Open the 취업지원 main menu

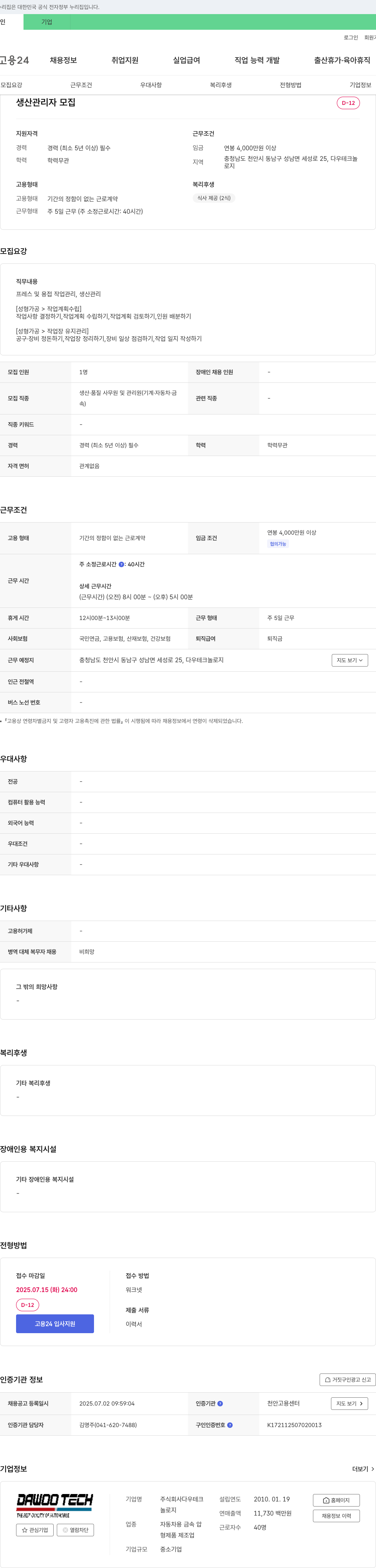[x=125, y=60]
